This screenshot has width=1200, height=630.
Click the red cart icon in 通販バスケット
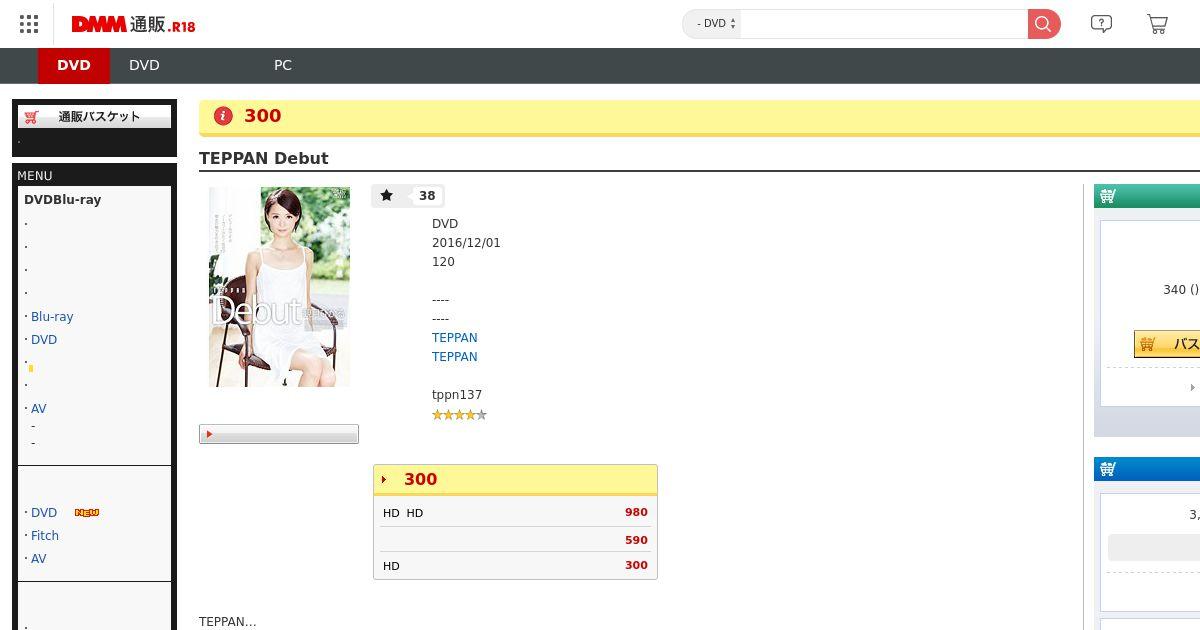pos(32,116)
